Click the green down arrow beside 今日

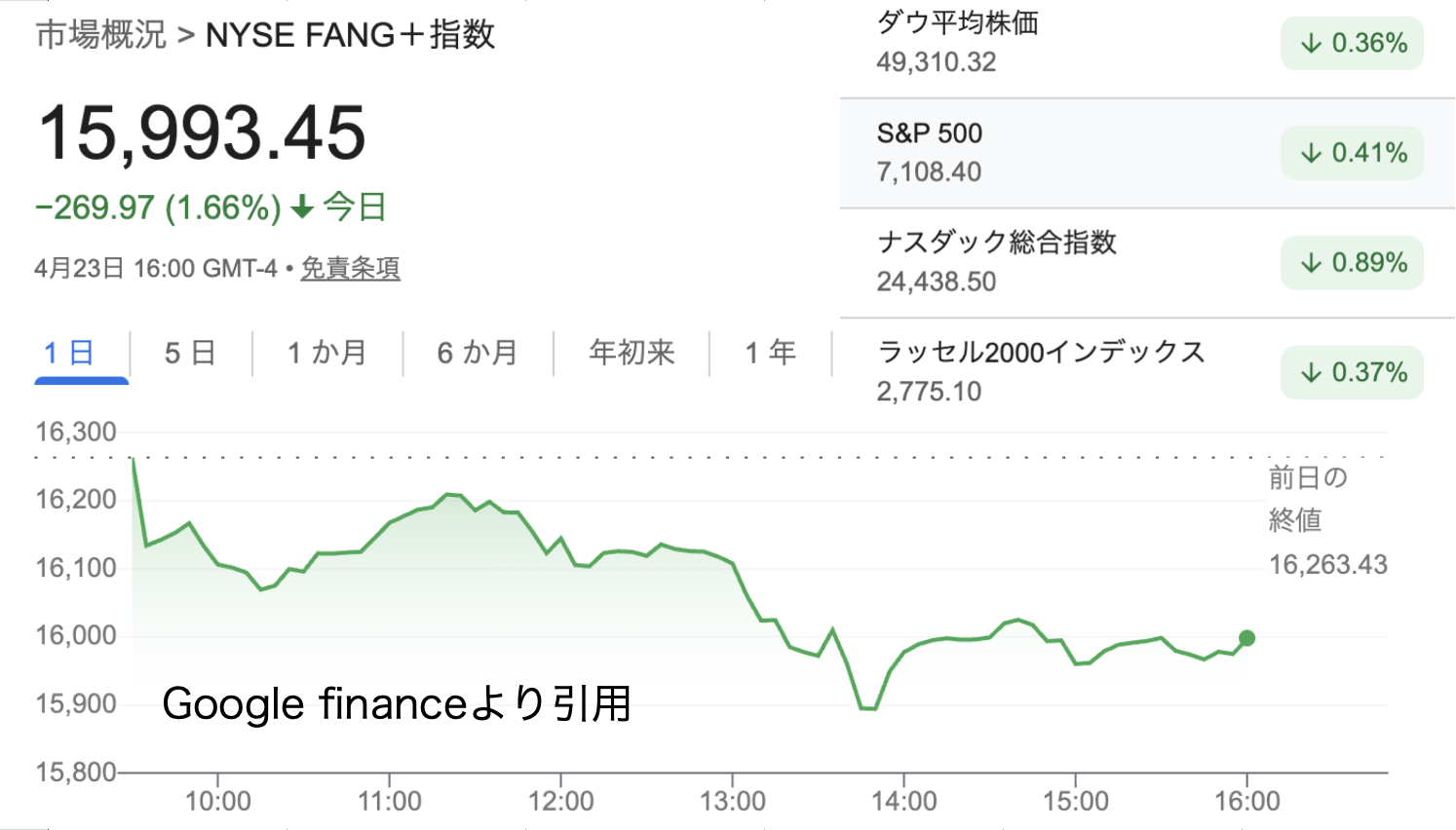tap(303, 207)
